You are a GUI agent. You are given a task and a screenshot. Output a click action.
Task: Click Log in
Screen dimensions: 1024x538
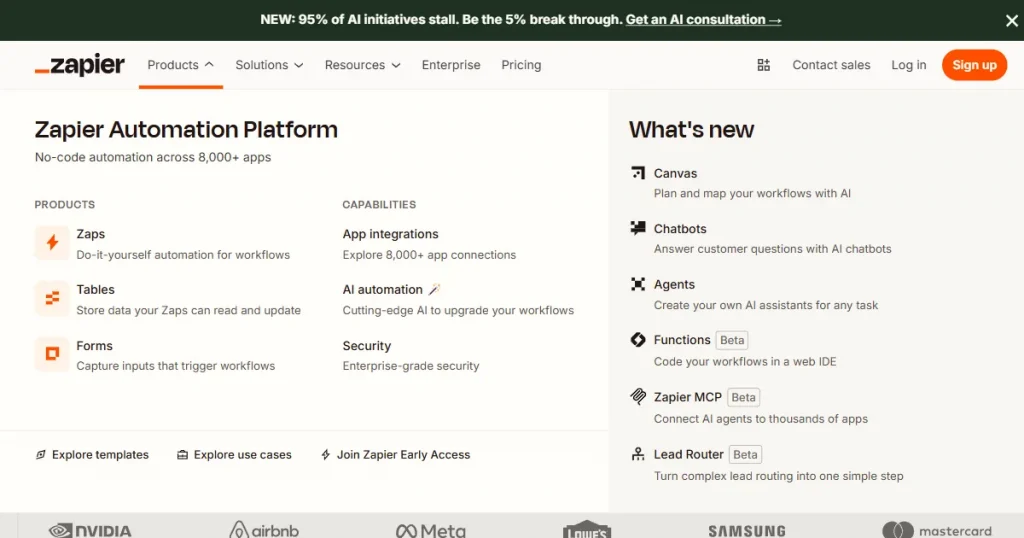[x=908, y=65]
